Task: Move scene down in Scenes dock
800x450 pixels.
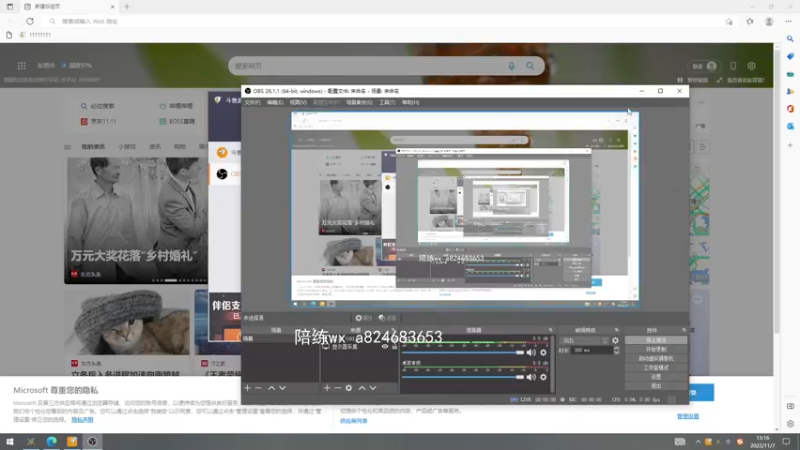Action: pos(283,388)
